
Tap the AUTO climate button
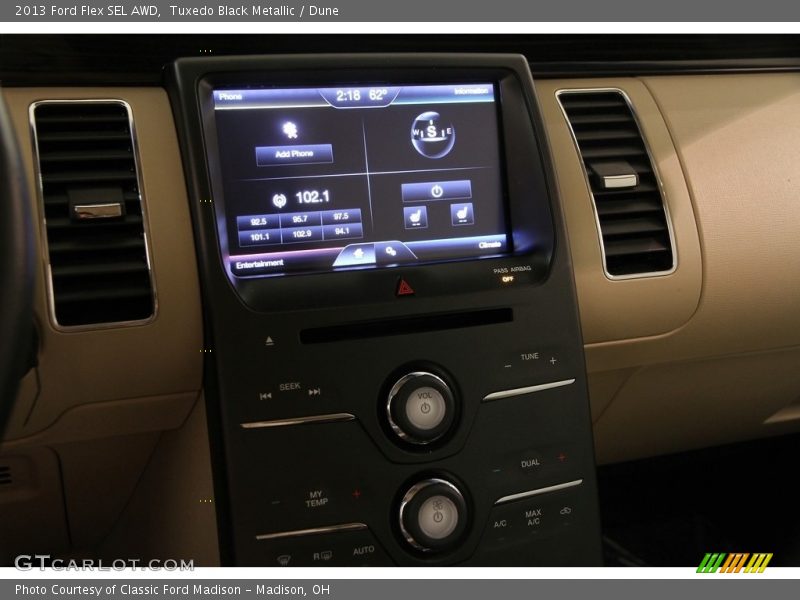tap(363, 550)
